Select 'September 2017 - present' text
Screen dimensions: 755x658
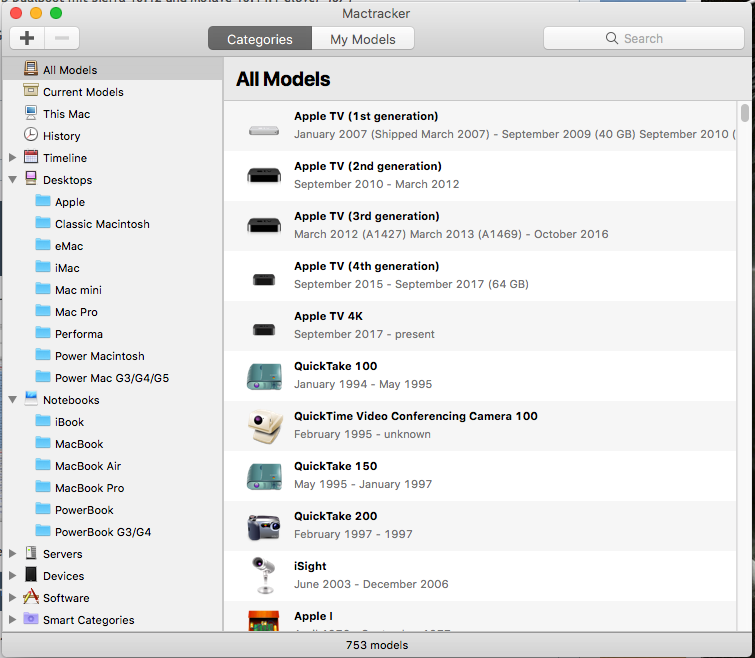(364, 334)
